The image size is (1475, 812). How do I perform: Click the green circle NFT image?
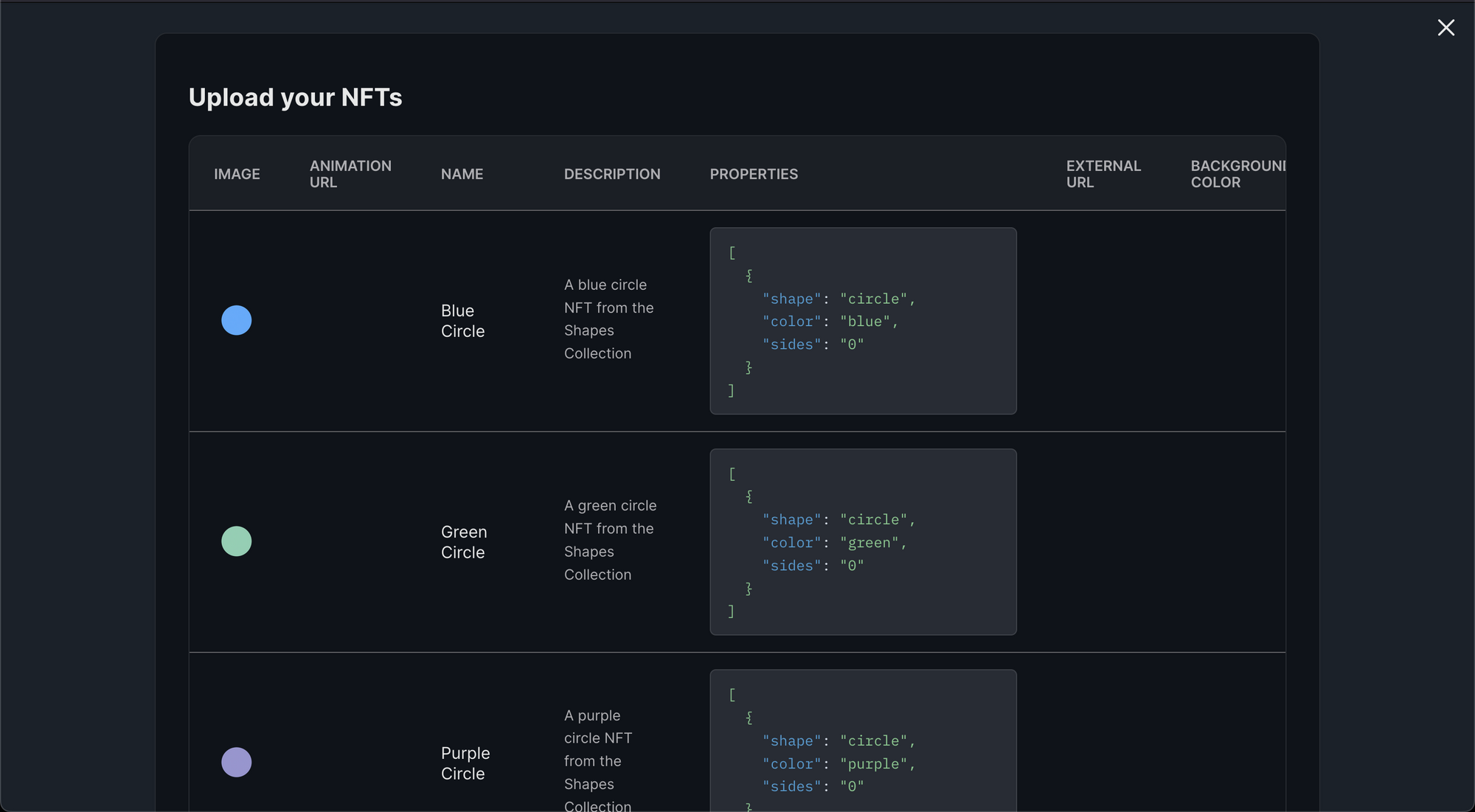click(x=237, y=541)
